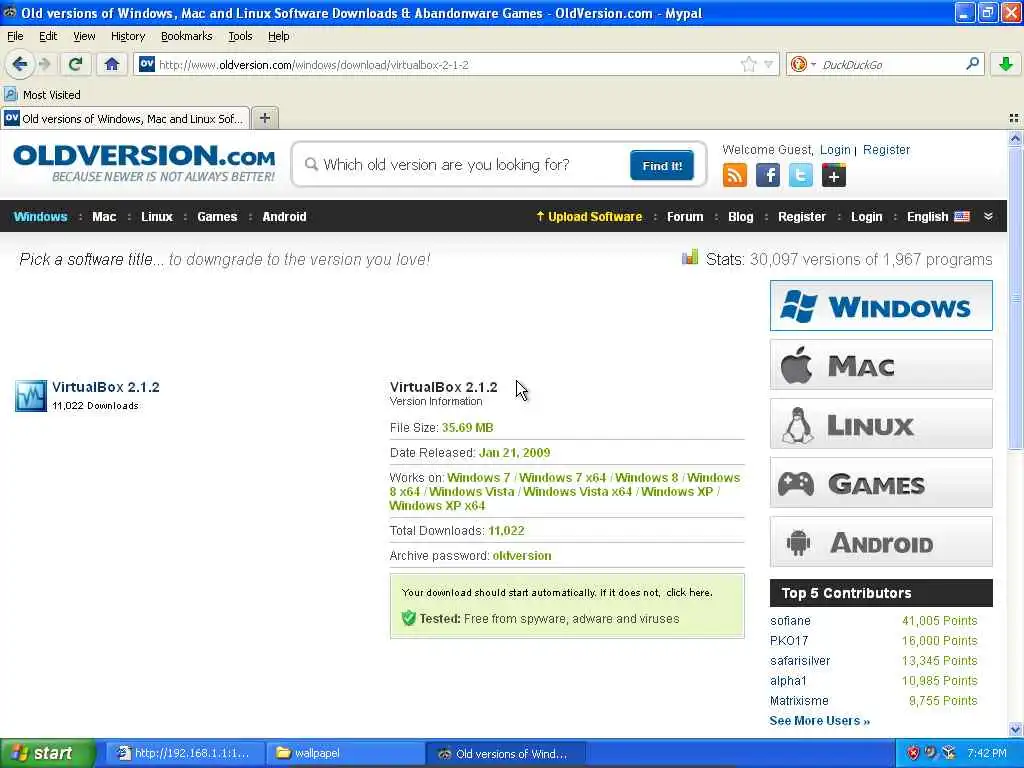Click Register in the black nav bar
The width and height of the screenshot is (1024, 768).
(x=801, y=216)
